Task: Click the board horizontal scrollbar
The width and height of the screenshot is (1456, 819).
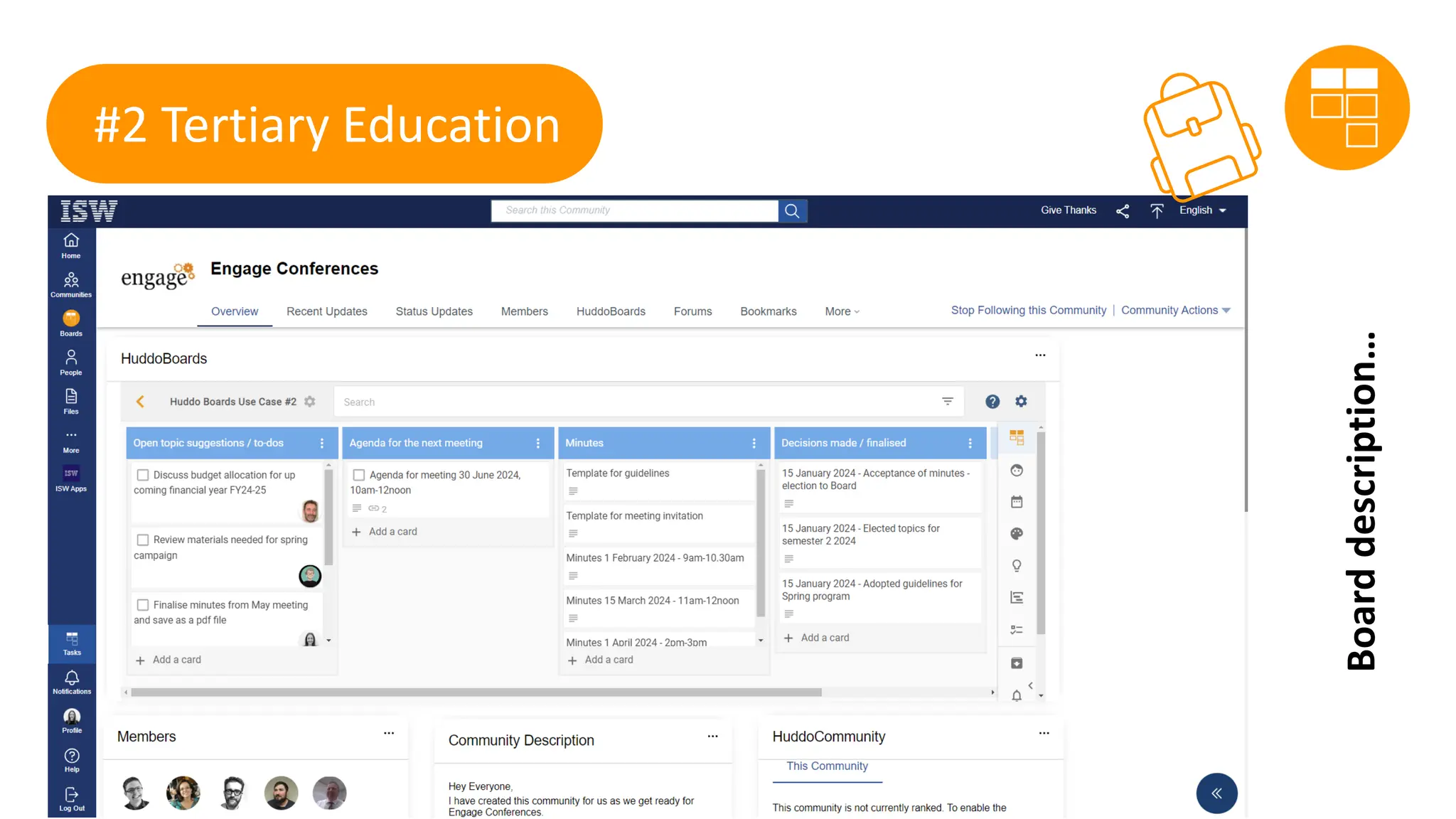Action: click(x=476, y=692)
